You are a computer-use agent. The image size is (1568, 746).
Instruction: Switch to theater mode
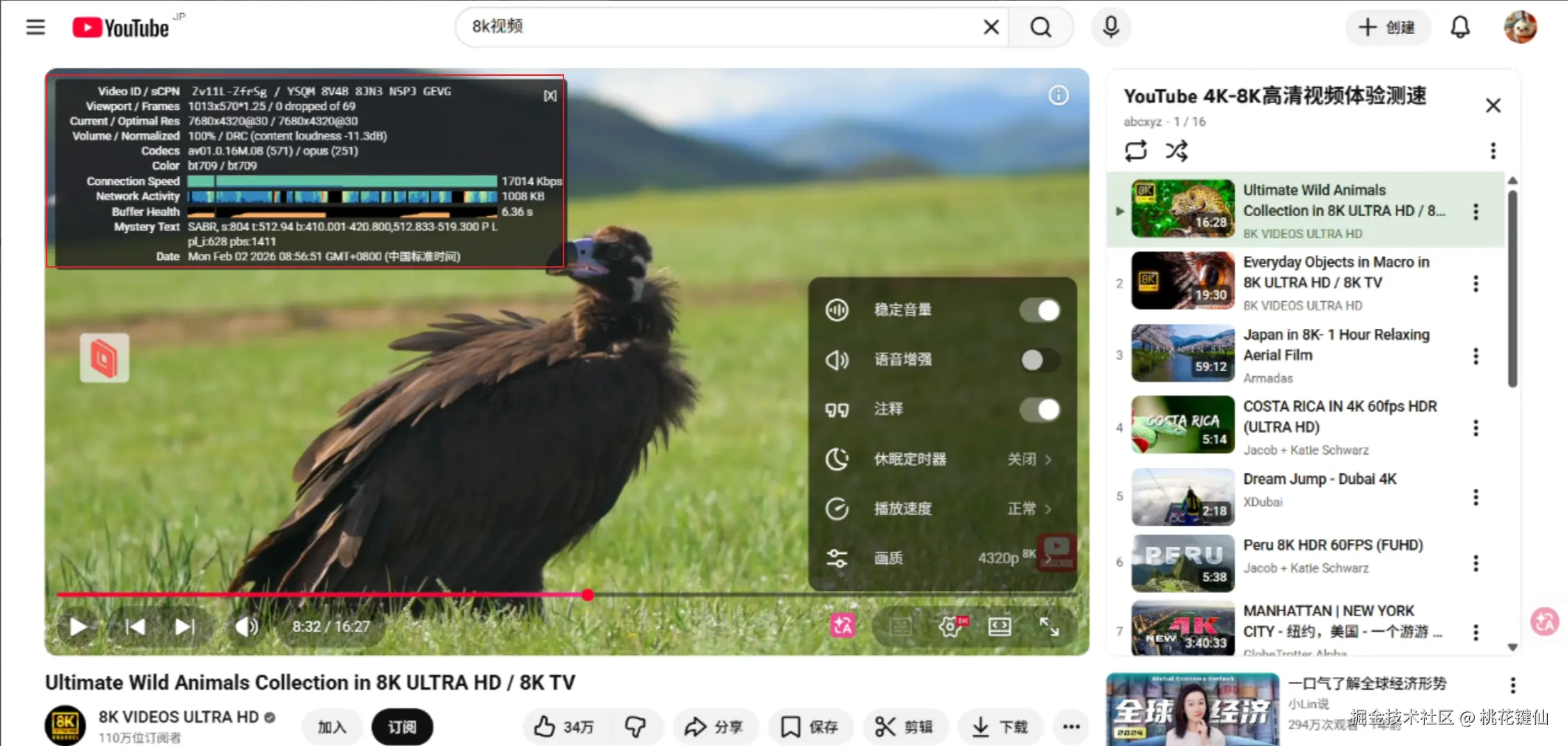pos(1000,626)
